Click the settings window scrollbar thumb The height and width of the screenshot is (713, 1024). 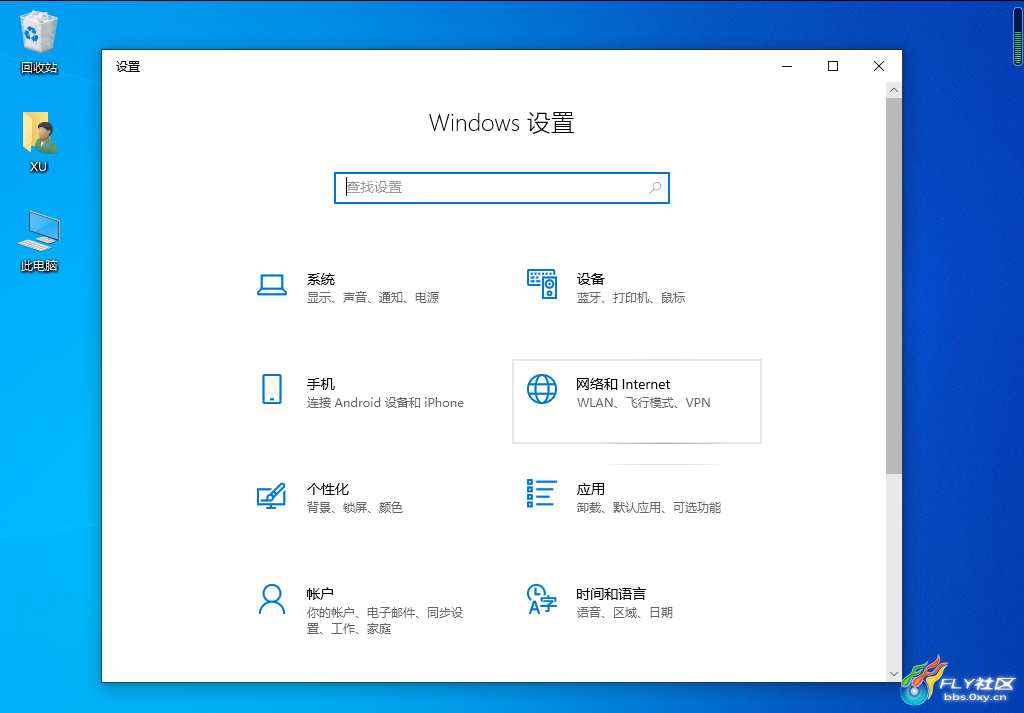pyautogui.click(x=893, y=286)
